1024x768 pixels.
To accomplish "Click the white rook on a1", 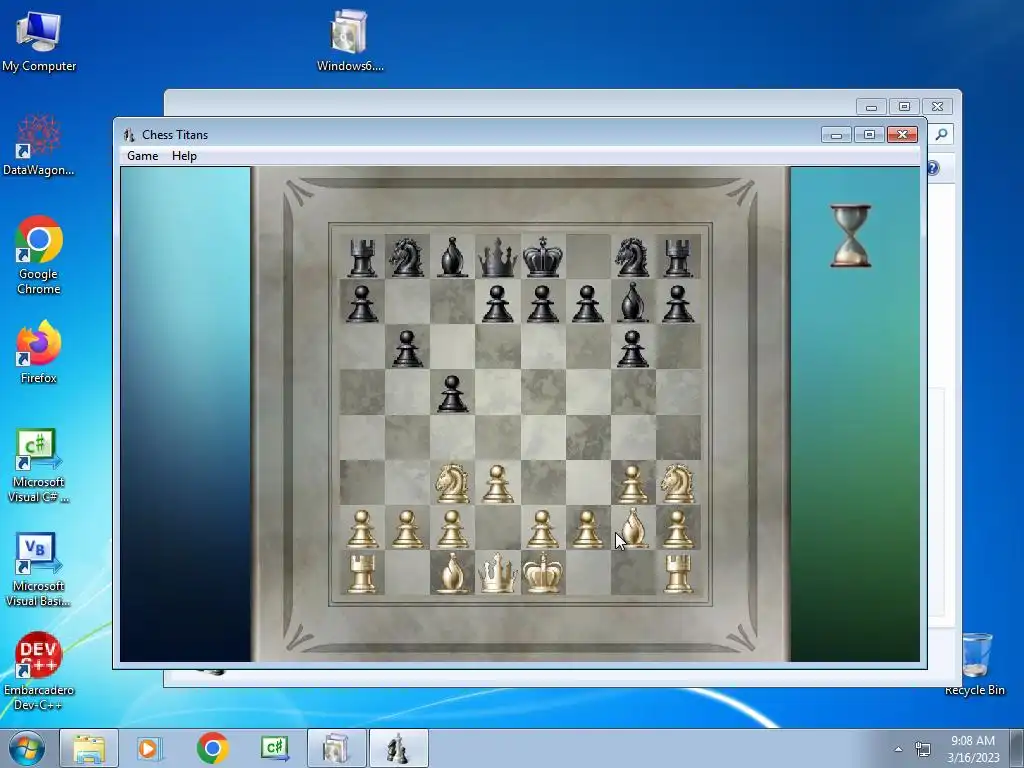I will 362,573.
